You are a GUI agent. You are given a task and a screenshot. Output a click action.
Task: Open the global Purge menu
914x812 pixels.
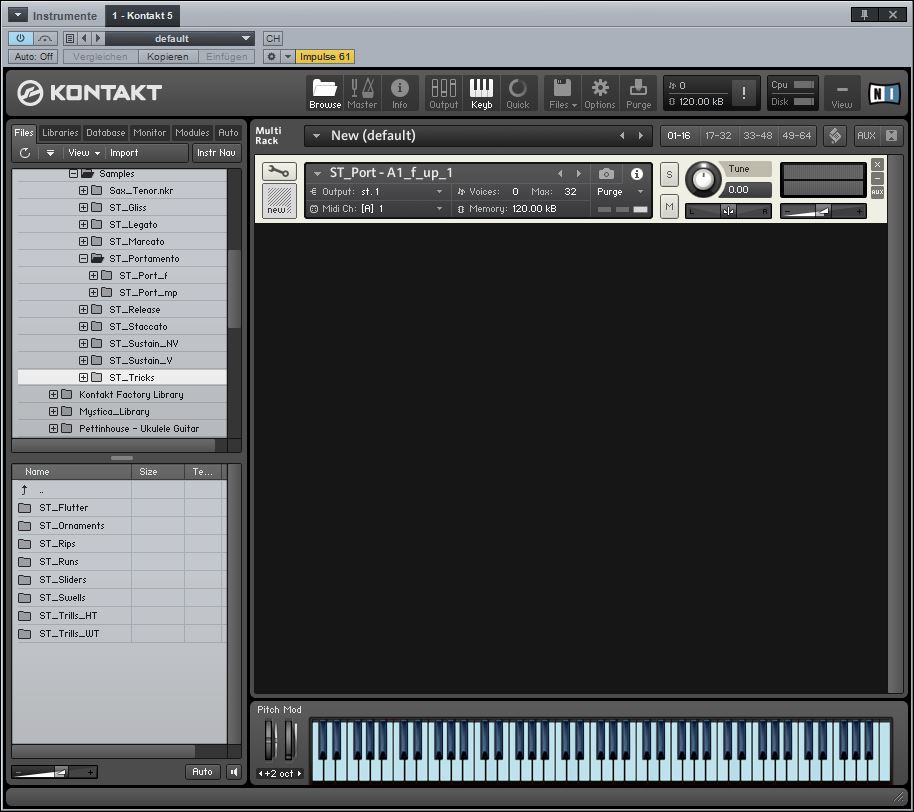(638, 93)
